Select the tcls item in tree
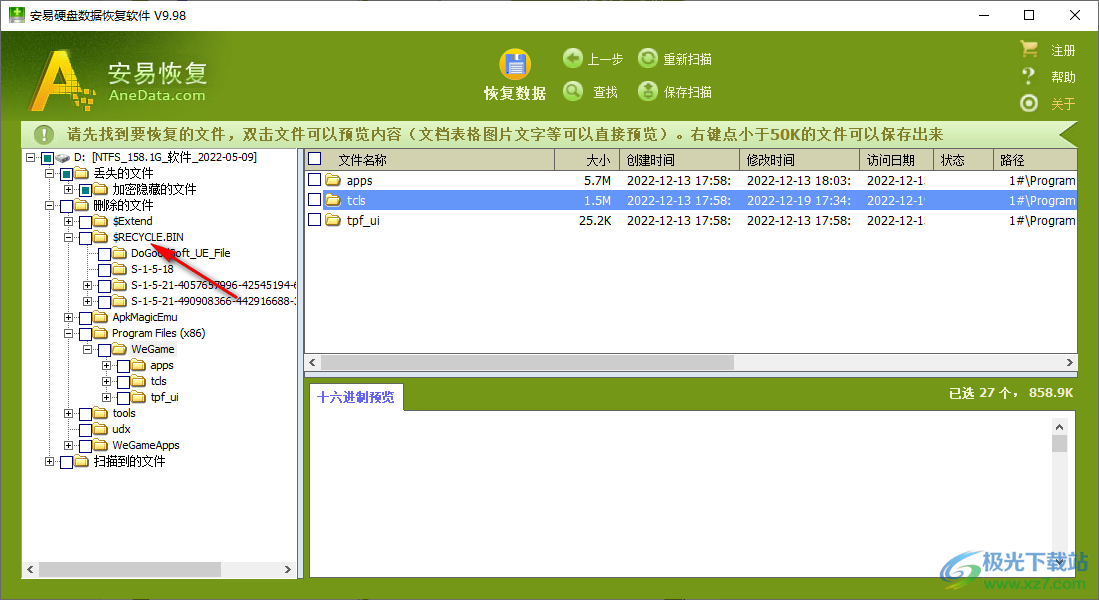This screenshot has width=1099, height=600. click(158, 381)
